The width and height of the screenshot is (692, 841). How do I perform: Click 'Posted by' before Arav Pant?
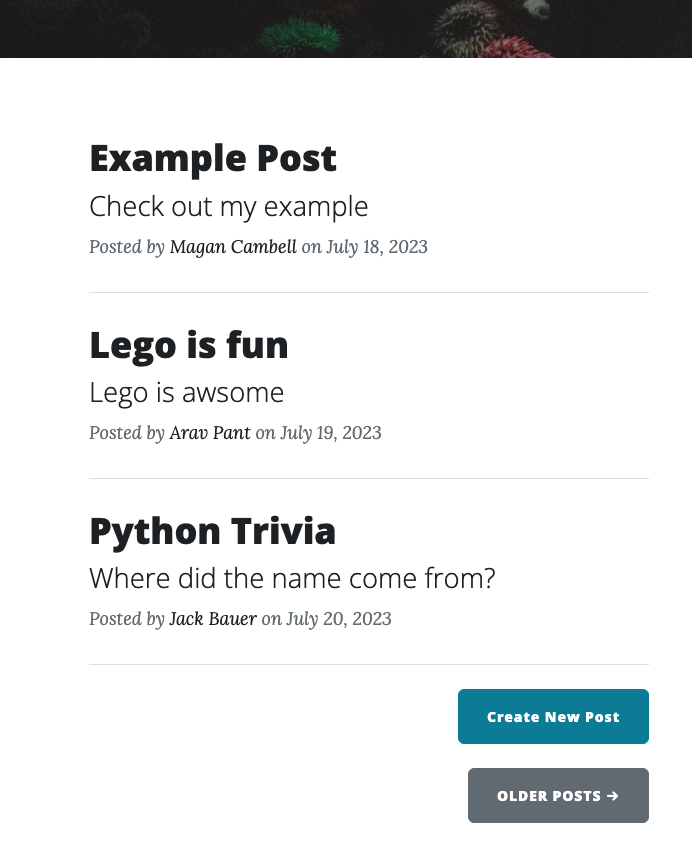(127, 433)
